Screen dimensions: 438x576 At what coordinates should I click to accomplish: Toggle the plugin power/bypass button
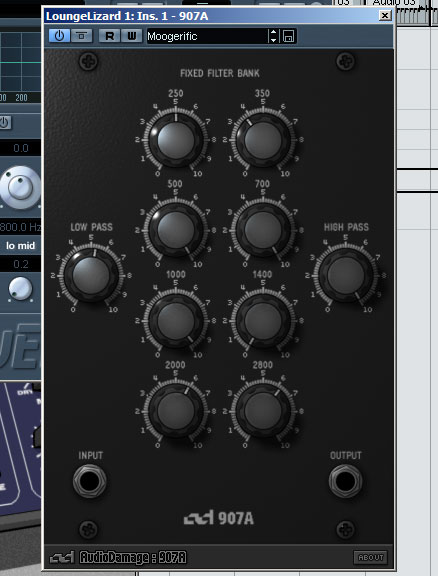coord(59,36)
